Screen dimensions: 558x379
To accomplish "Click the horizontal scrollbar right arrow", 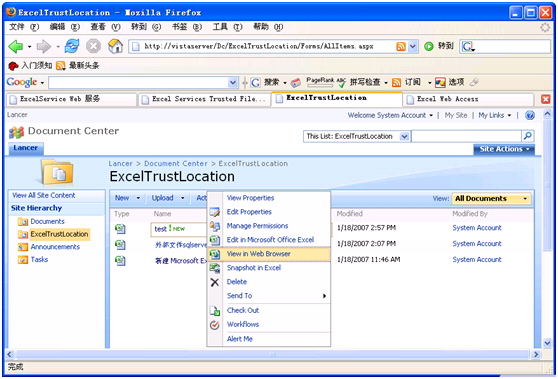I will [x=536, y=354].
